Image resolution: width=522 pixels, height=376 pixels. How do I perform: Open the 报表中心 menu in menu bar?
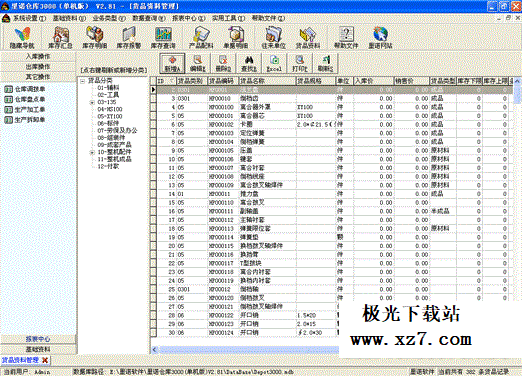[189, 18]
